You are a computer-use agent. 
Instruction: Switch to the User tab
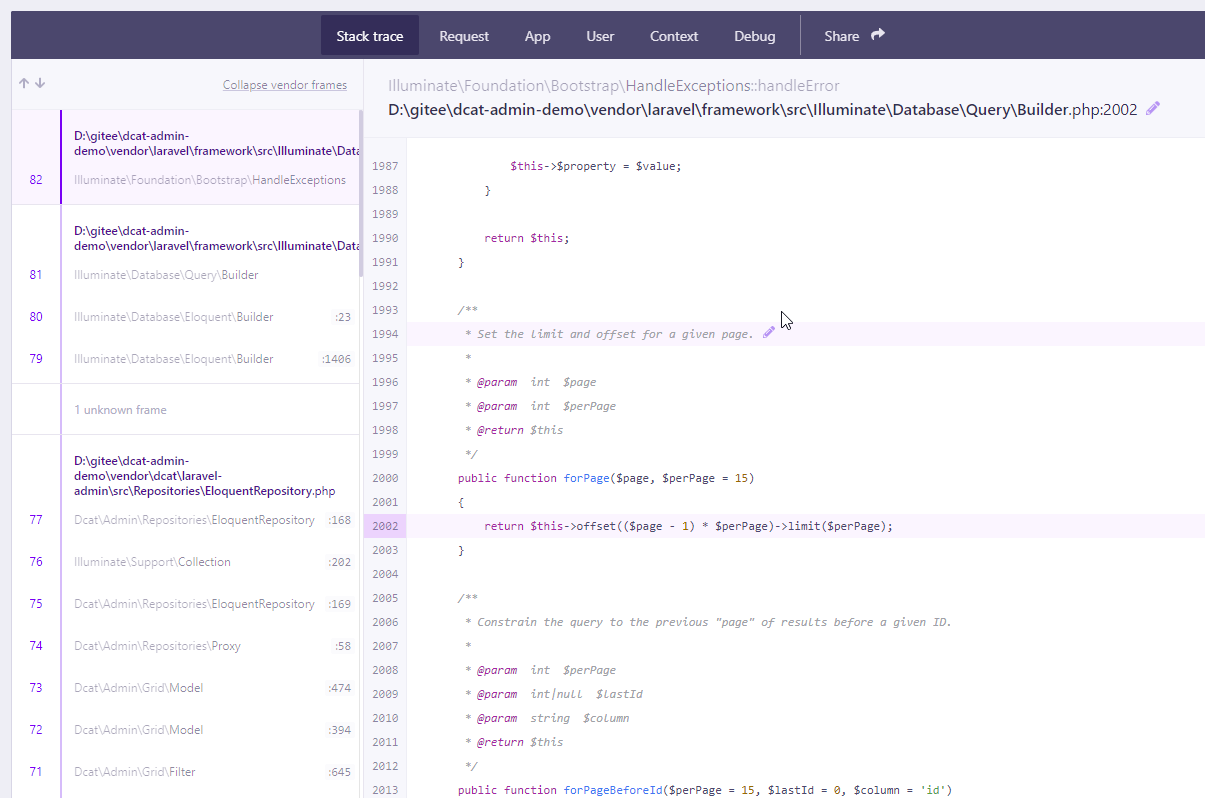[x=600, y=35]
